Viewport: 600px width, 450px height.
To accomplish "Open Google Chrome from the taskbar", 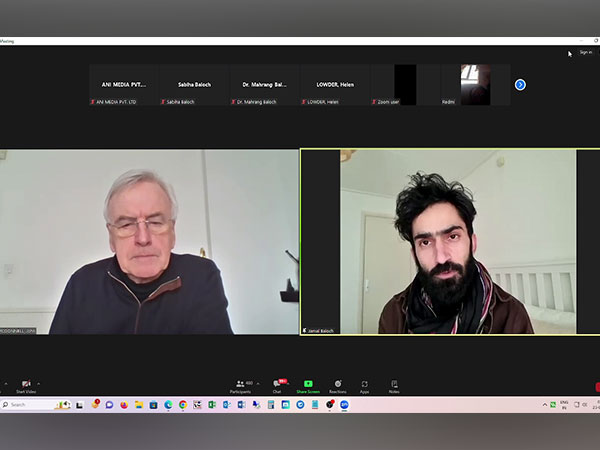I will click(183, 405).
